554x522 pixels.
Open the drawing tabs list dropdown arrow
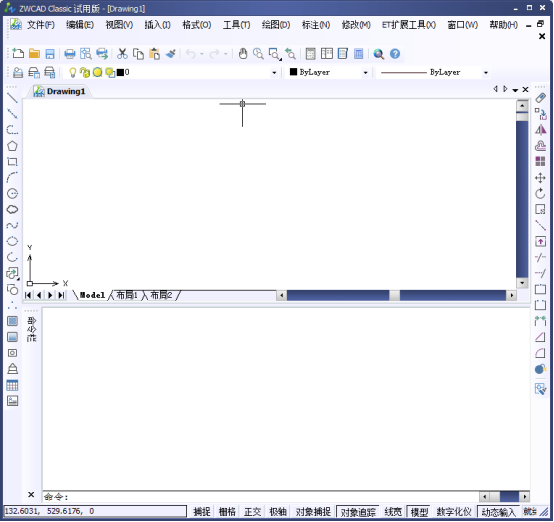point(515,90)
